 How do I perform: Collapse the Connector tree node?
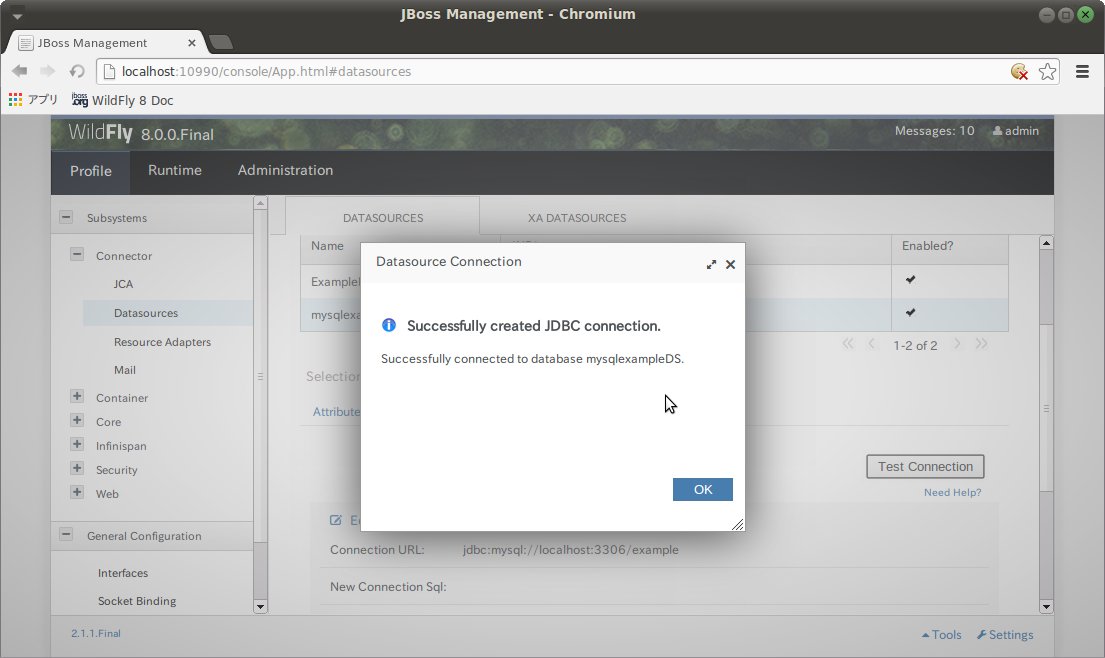(x=77, y=254)
